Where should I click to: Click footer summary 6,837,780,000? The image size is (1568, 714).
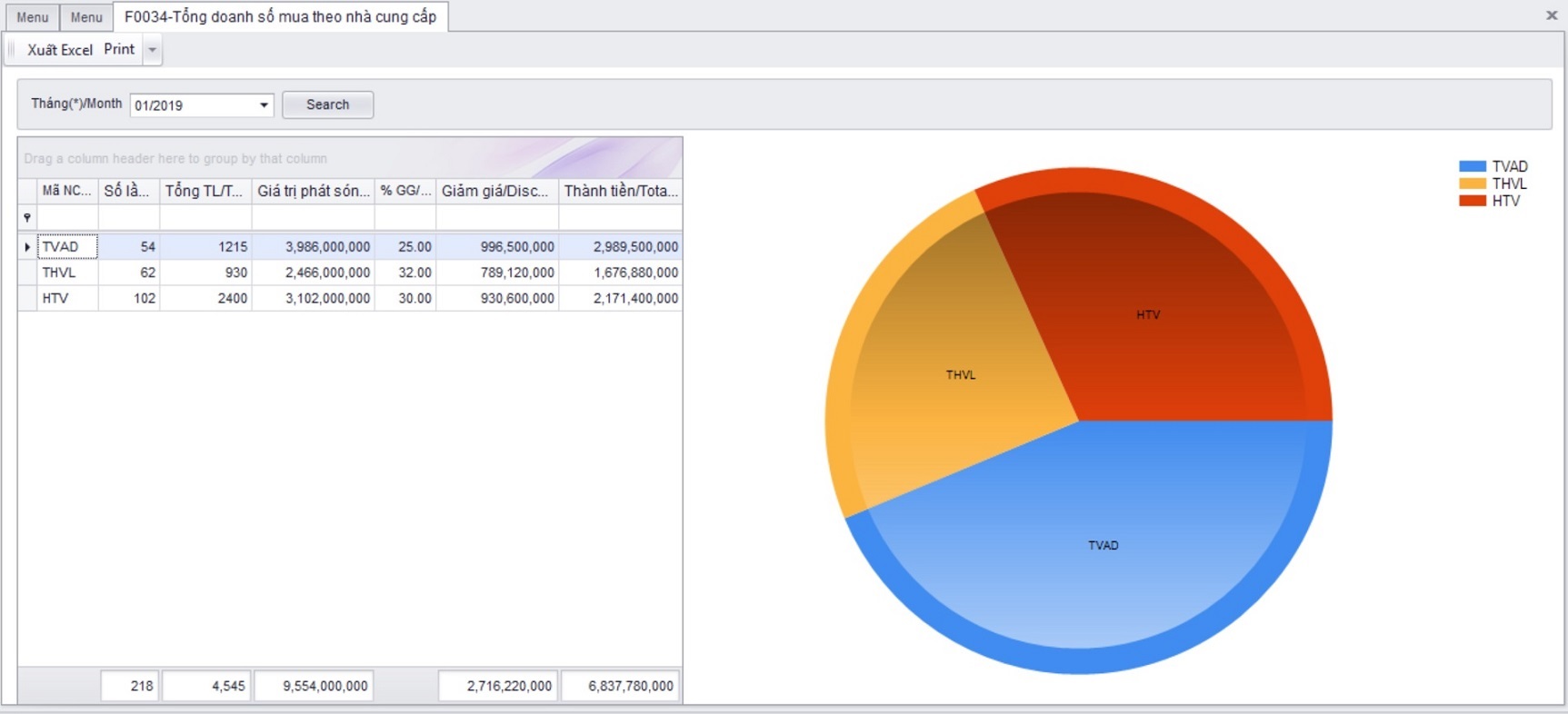(621, 686)
